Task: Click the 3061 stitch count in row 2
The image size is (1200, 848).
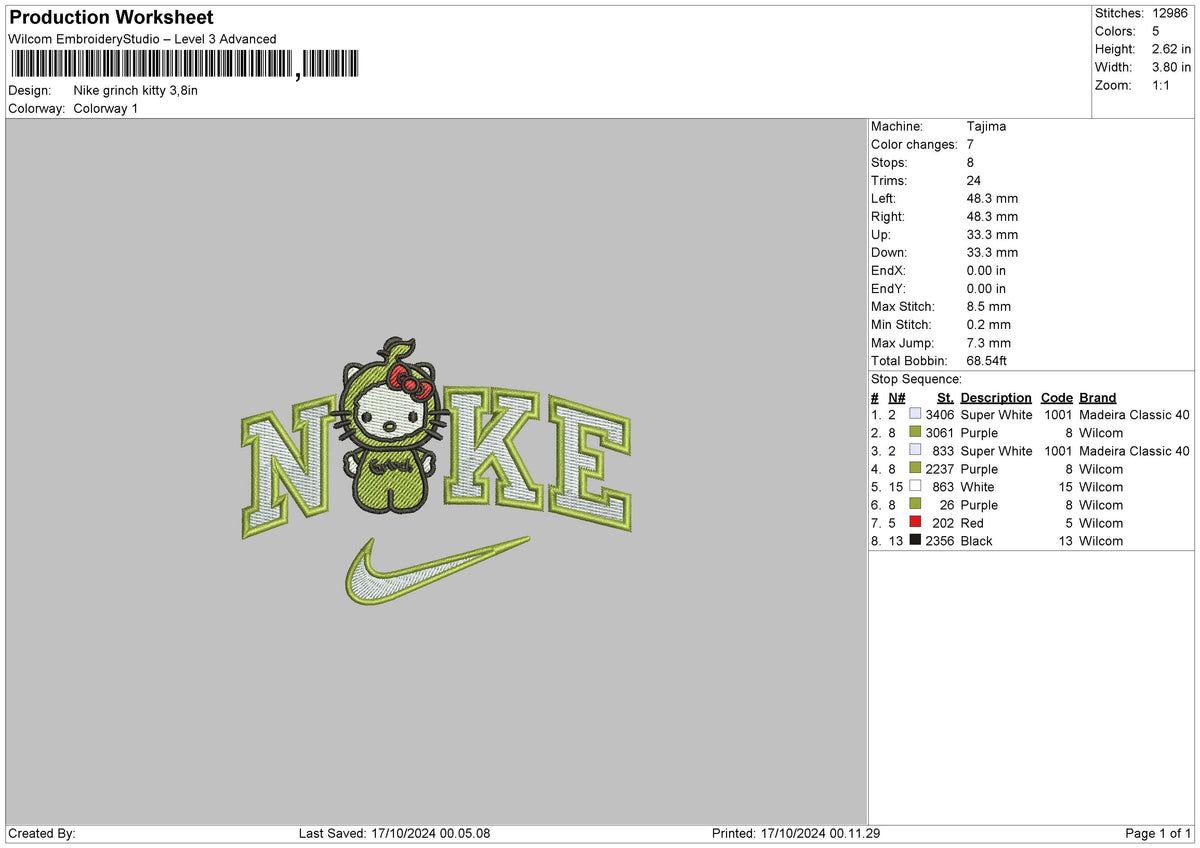Action: click(940, 433)
